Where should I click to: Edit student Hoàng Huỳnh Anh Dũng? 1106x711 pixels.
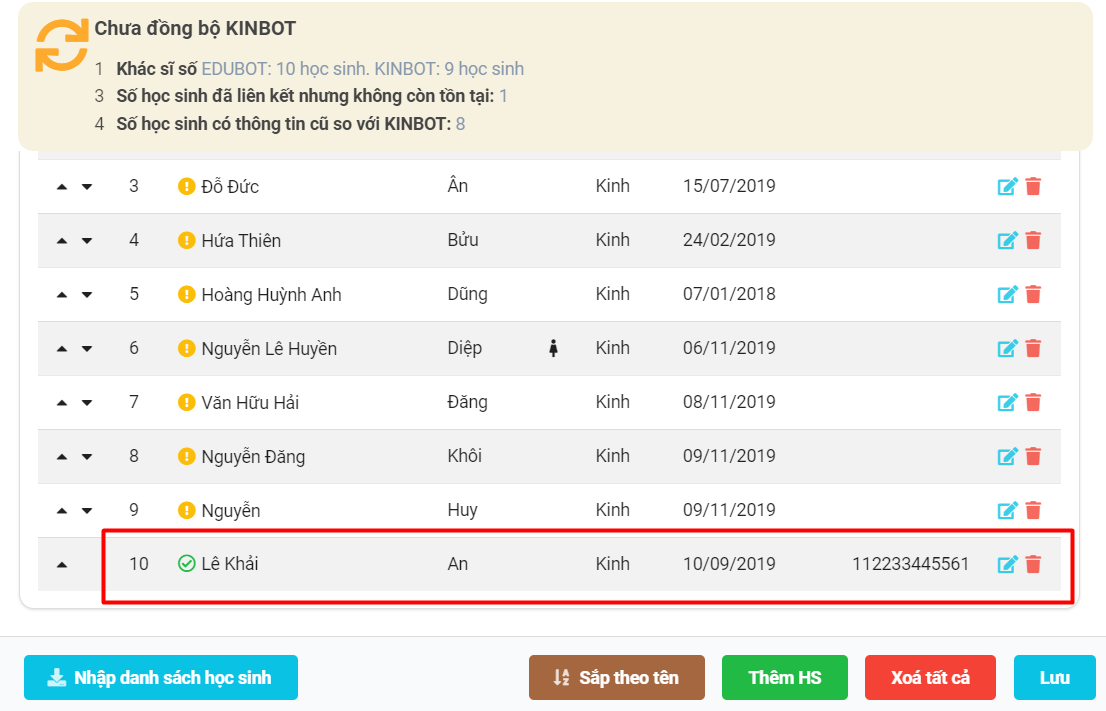[x=1007, y=295]
